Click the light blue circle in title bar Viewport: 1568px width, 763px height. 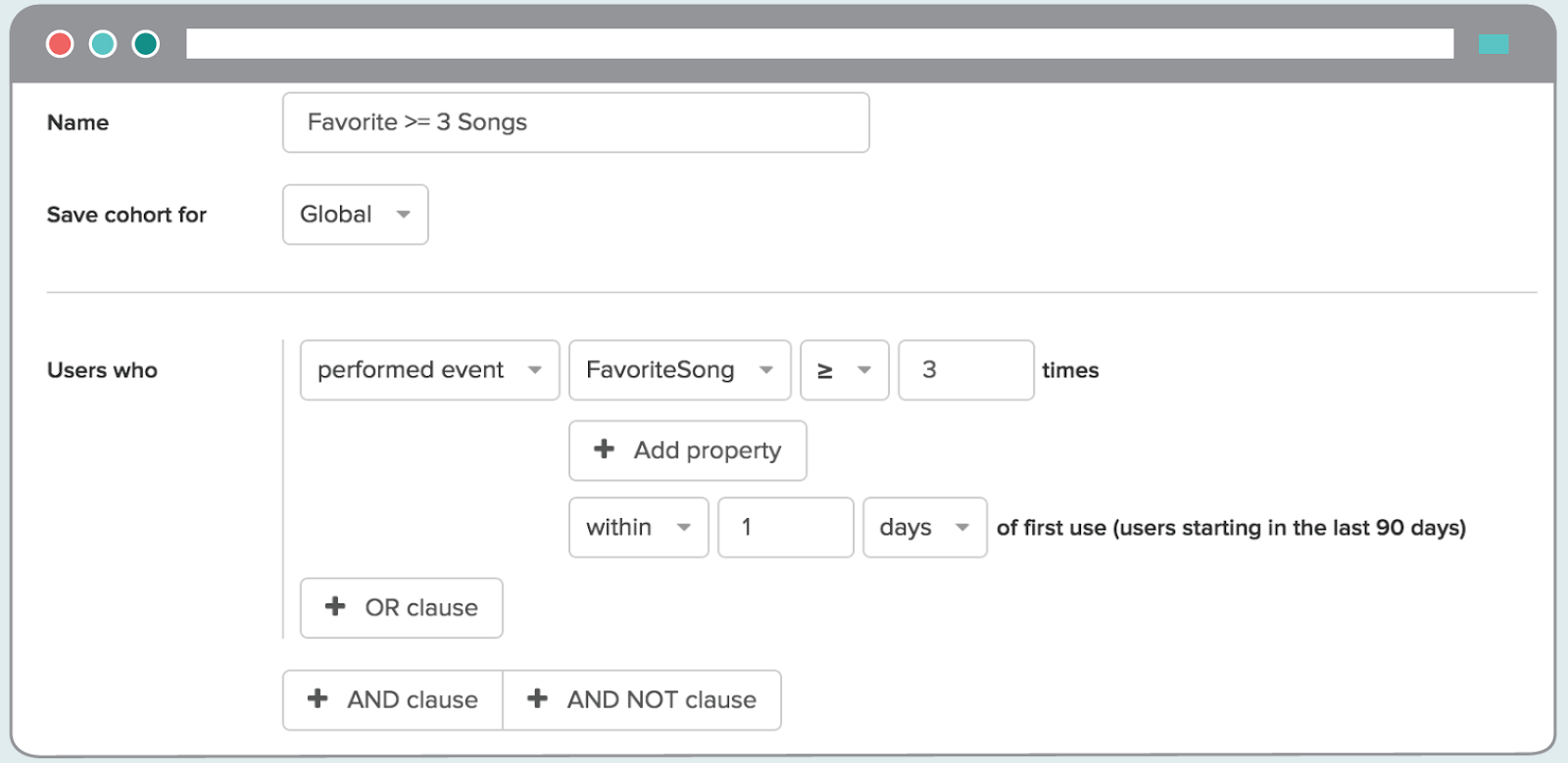[x=103, y=44]
